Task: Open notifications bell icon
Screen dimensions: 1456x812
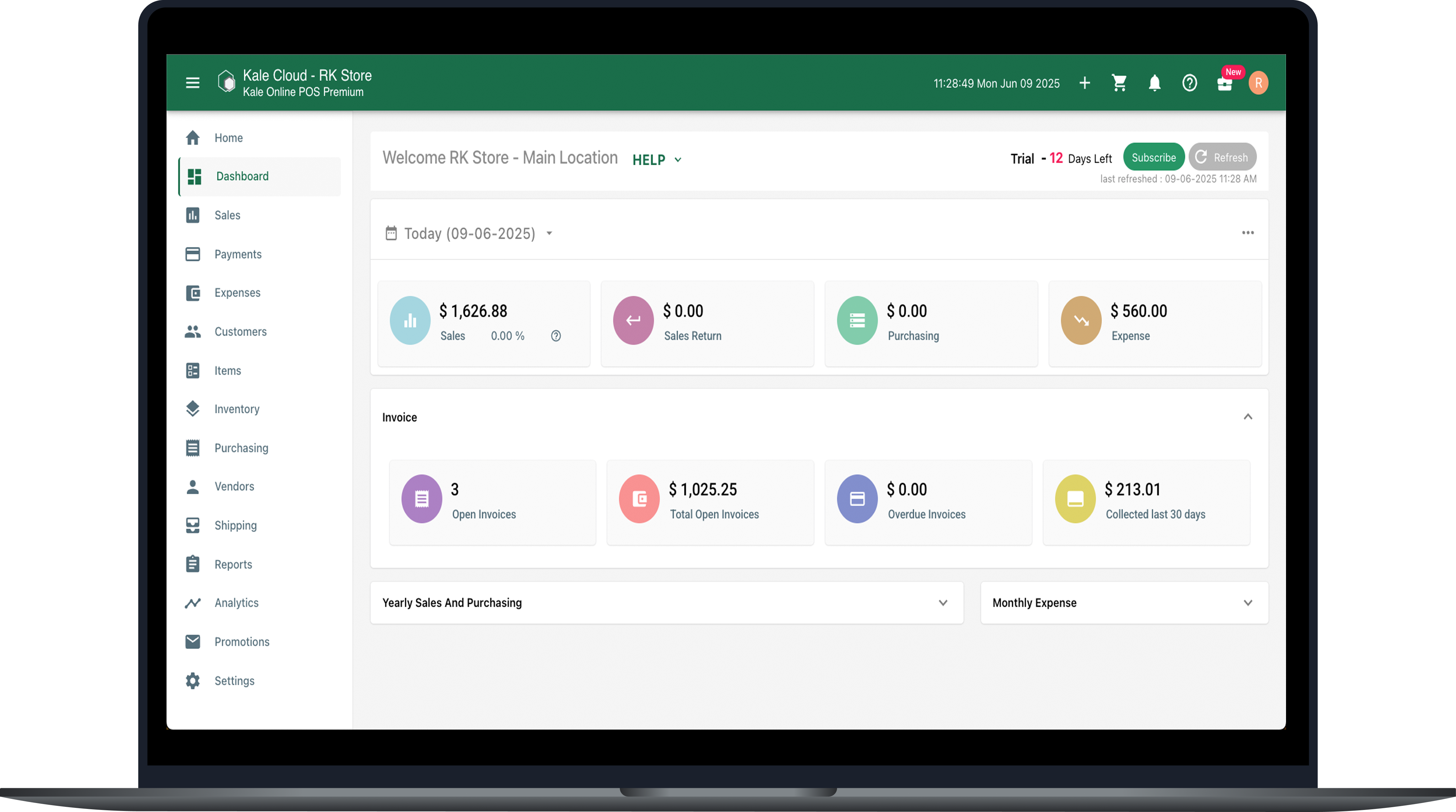Action: coord(1154,83)
